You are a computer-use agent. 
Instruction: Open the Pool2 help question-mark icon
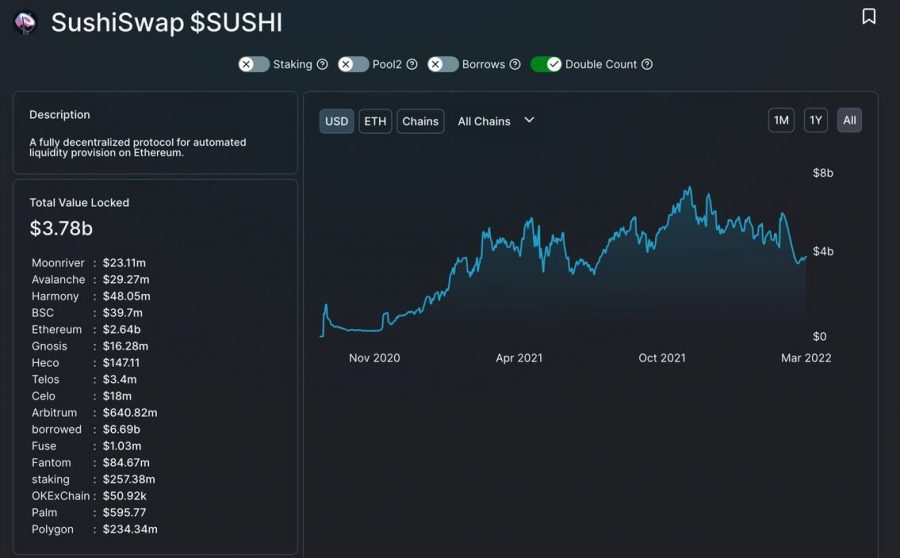(x=412, y=64)
